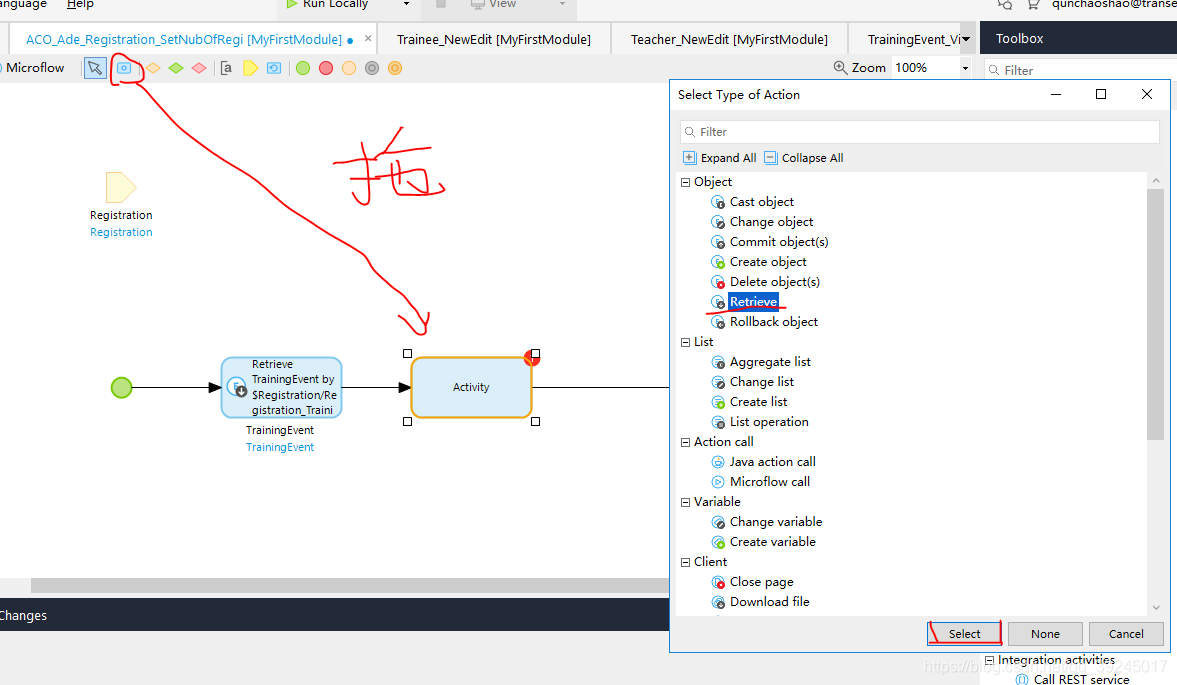This screenshot has height=685, width=1177.
Task: Click the Cancel button
Action: pyautogui.click(x=1125, y=633)
